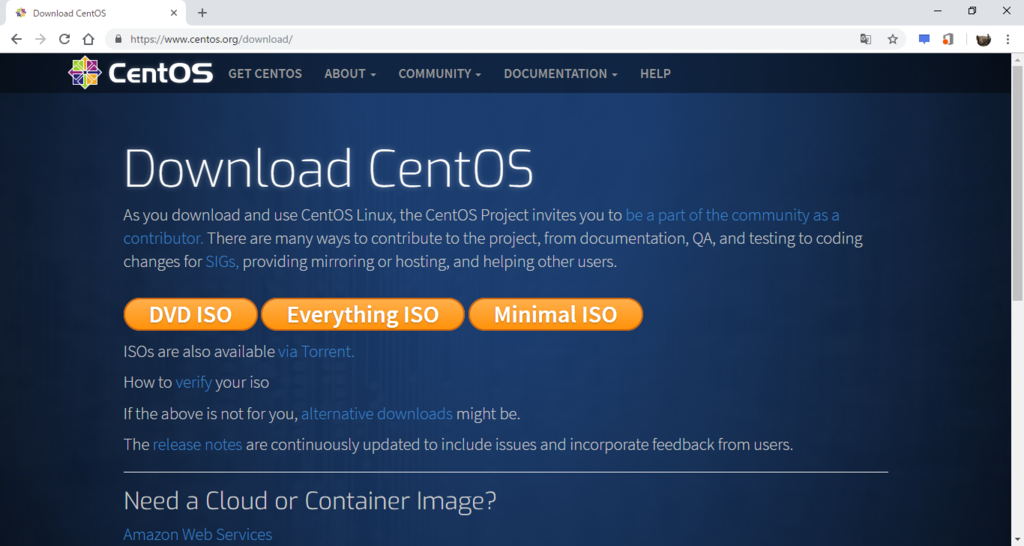Viewport: 1024px width, 546px height.
Task: Open GET CENTOS in the navigation bar
Action: click(x=265, y=74)
